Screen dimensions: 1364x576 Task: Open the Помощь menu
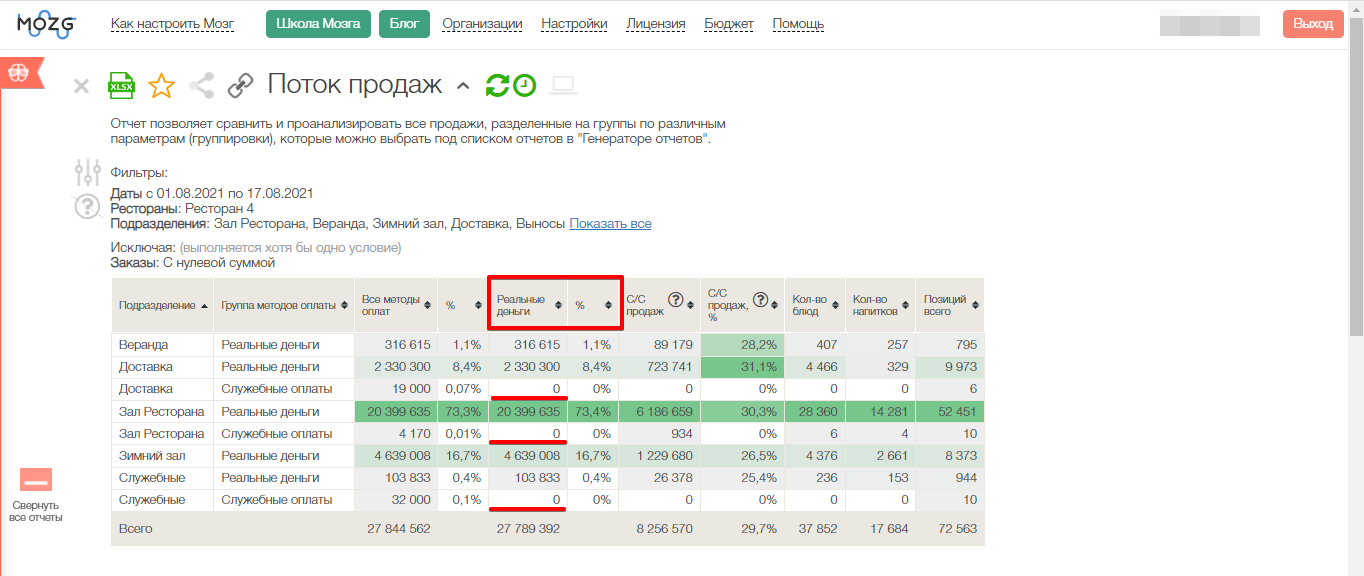[x=798, y=24]
